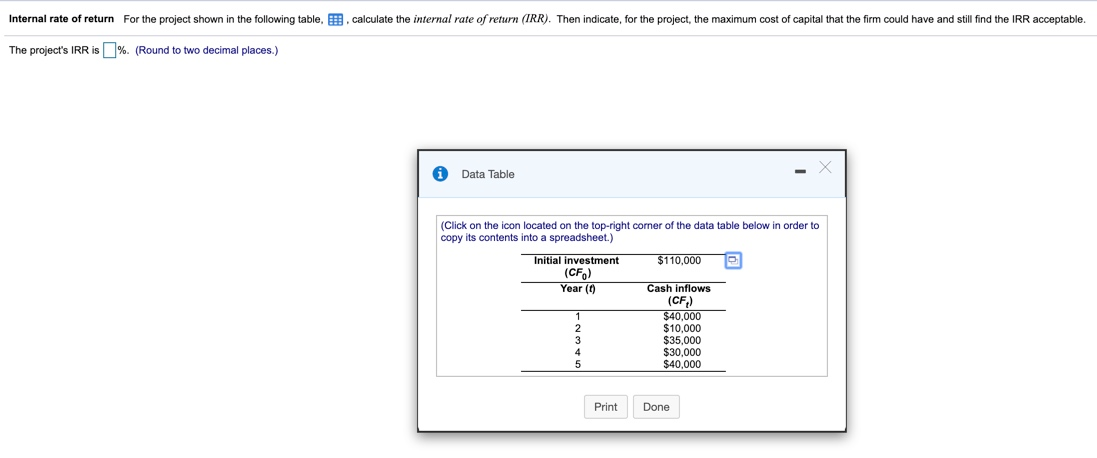Select the $110,000 initial investment value
This screenshot has height=458, width=1097.
pyautogui.click(x=679, y=261)
